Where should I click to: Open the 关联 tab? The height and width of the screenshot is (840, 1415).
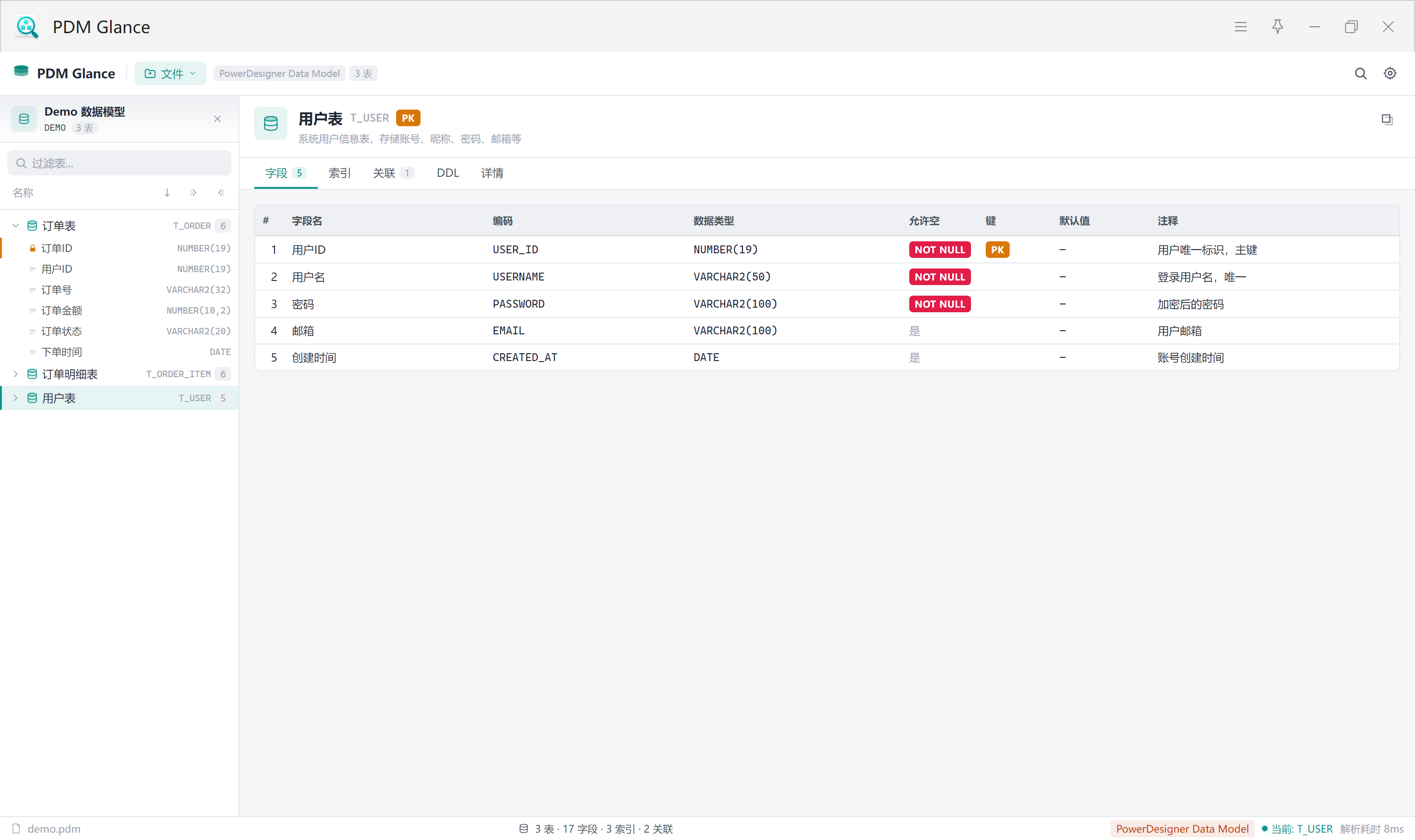pos(393,173)
